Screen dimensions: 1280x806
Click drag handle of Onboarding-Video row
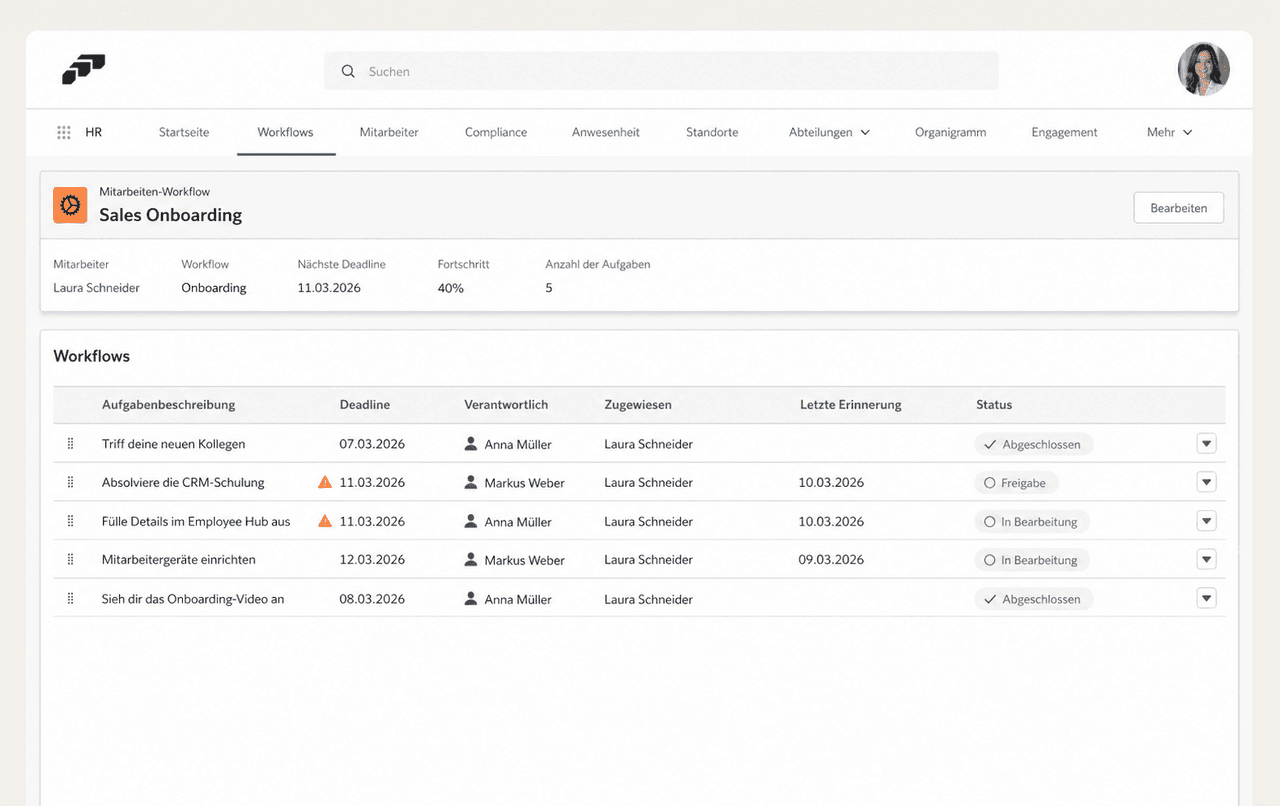click(70, 599)
